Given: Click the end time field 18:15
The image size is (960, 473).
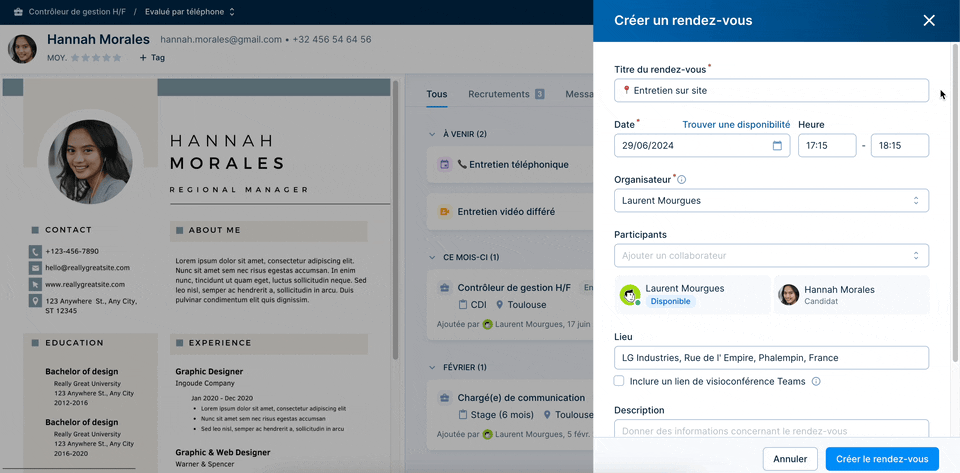Looking at the screenshot, I should tap(899, 146).
